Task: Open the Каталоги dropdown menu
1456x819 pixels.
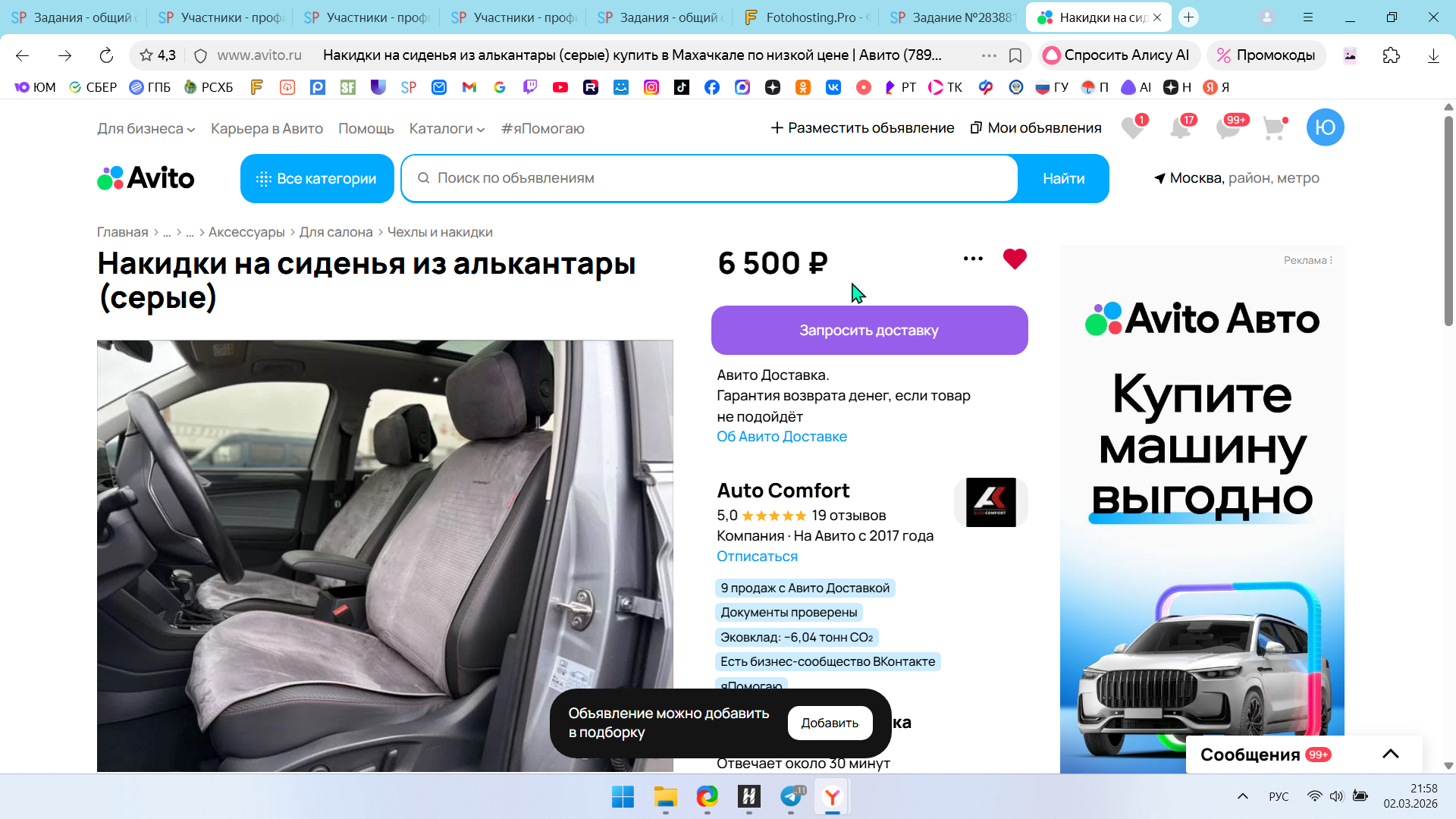Action: pos(447,129)
